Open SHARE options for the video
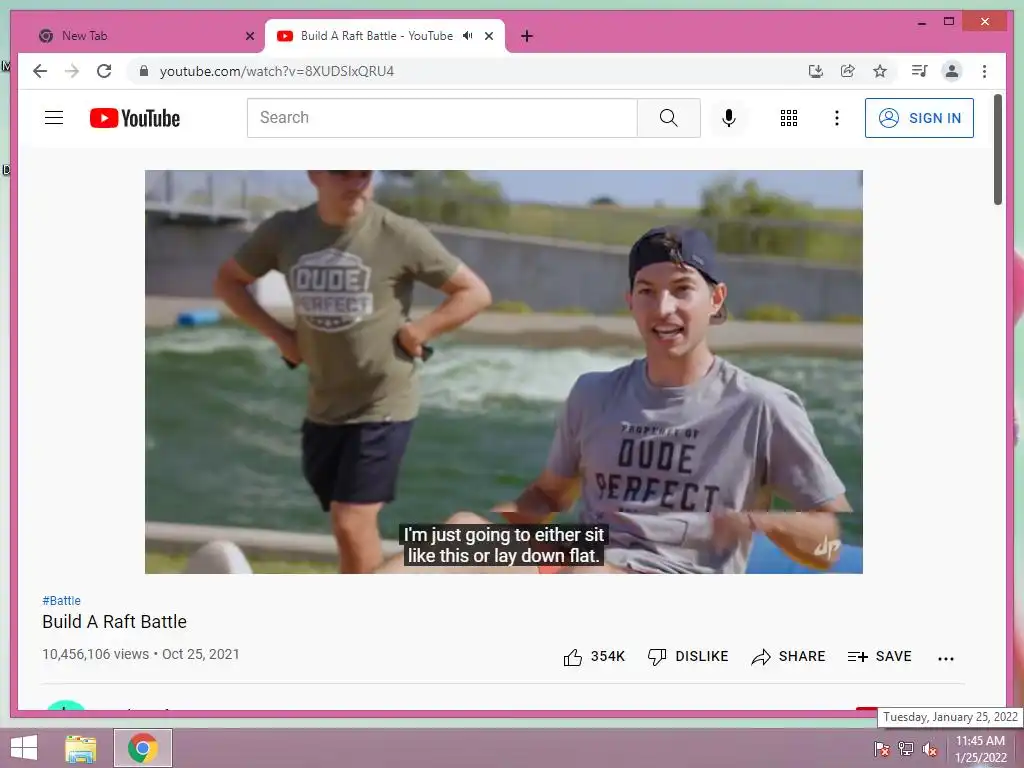This screenshot has width=1024, height=768. point(788,656)
